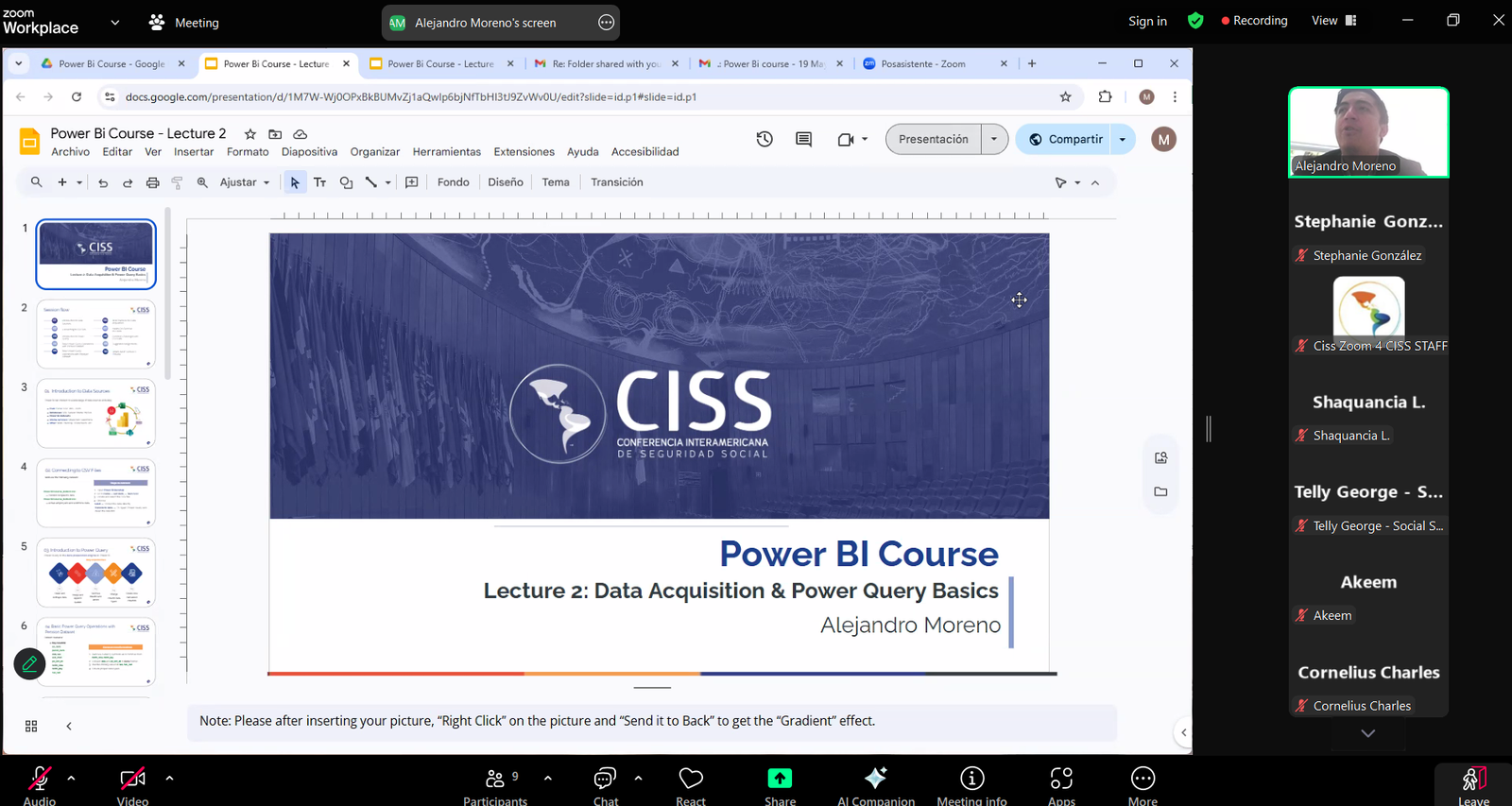Open Meeting info in Zoom toolbar
The width and height of the screenshot is (1512, 806).
pyautogui.click(x=971, y=784)
